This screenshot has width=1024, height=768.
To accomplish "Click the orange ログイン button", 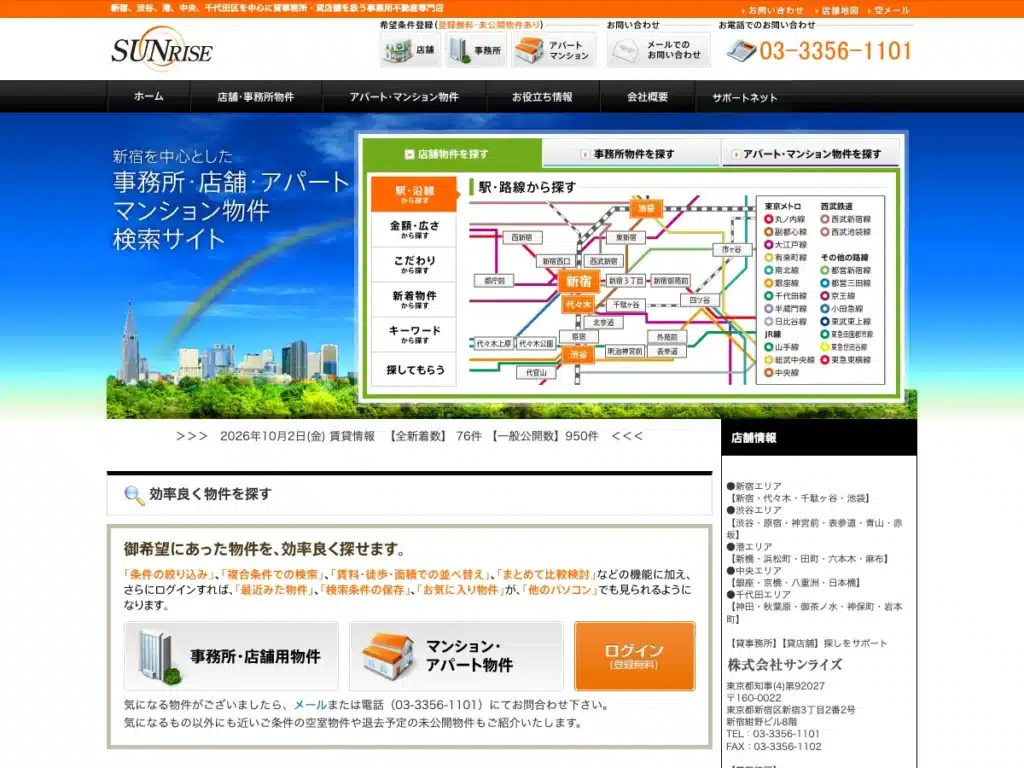I will 634,656.
